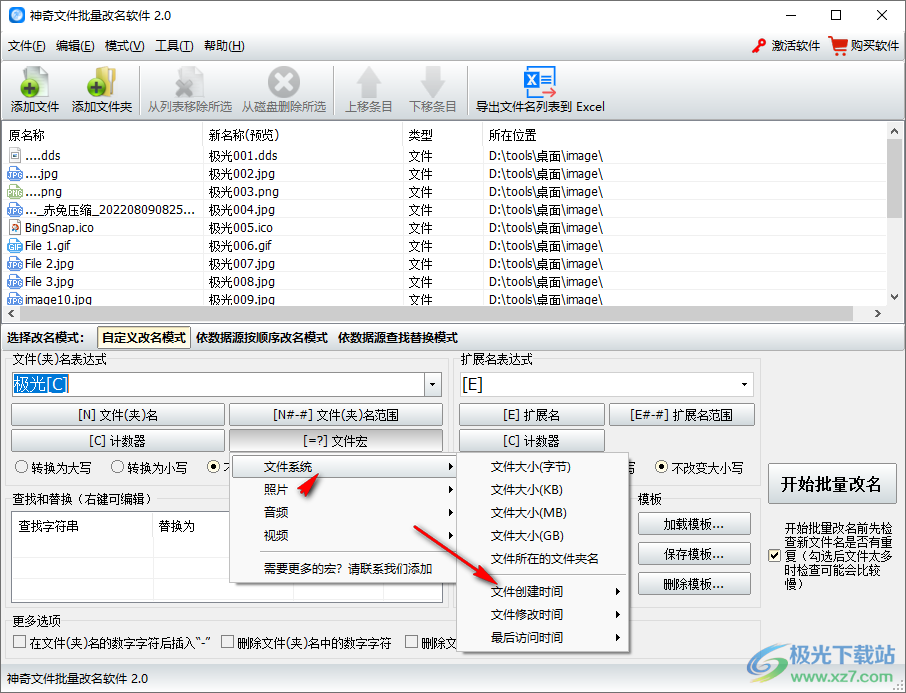
Task: Click the Original Name column header
Action: (104, 135)
